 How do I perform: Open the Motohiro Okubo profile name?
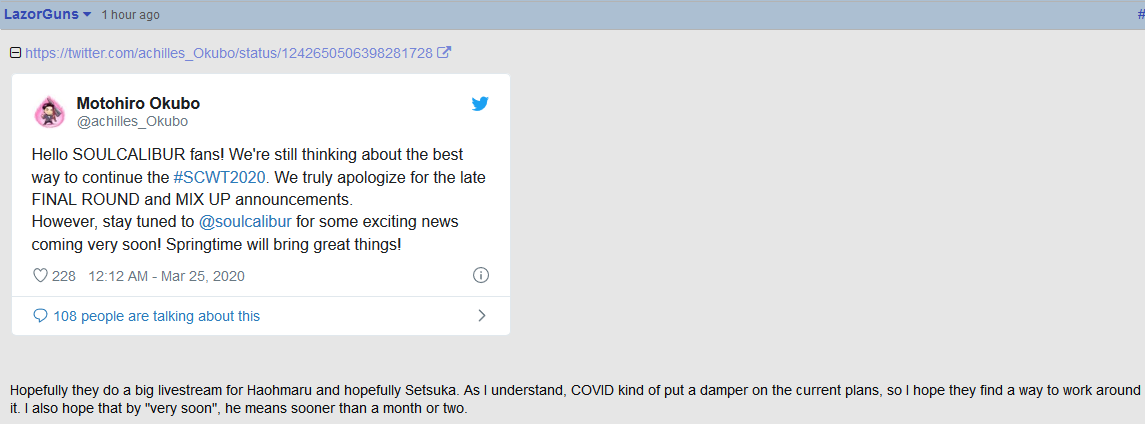coord(138,103)
